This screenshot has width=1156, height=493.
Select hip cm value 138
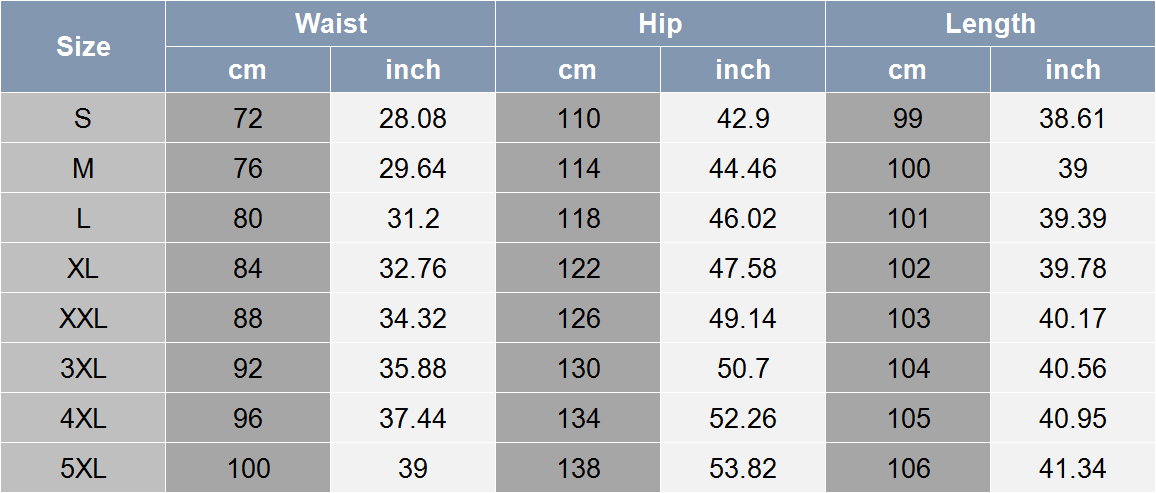[578, 468]
